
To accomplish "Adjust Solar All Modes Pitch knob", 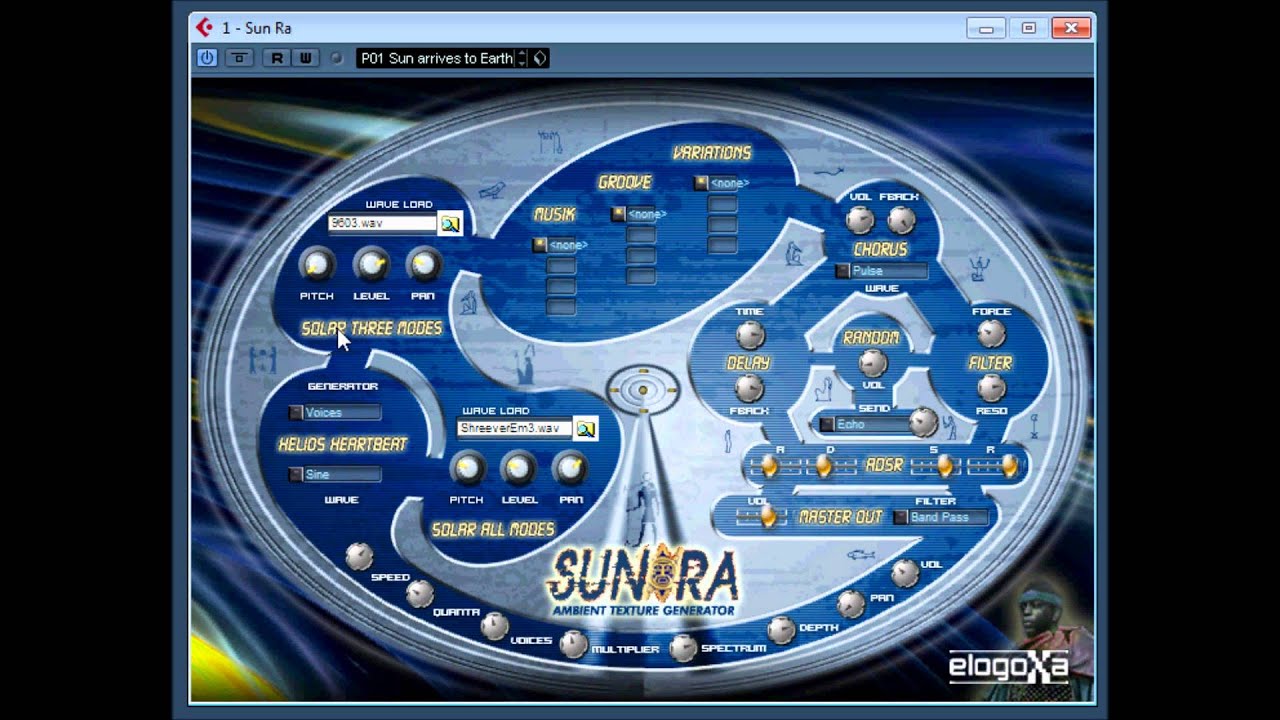I will click(466, 468).
